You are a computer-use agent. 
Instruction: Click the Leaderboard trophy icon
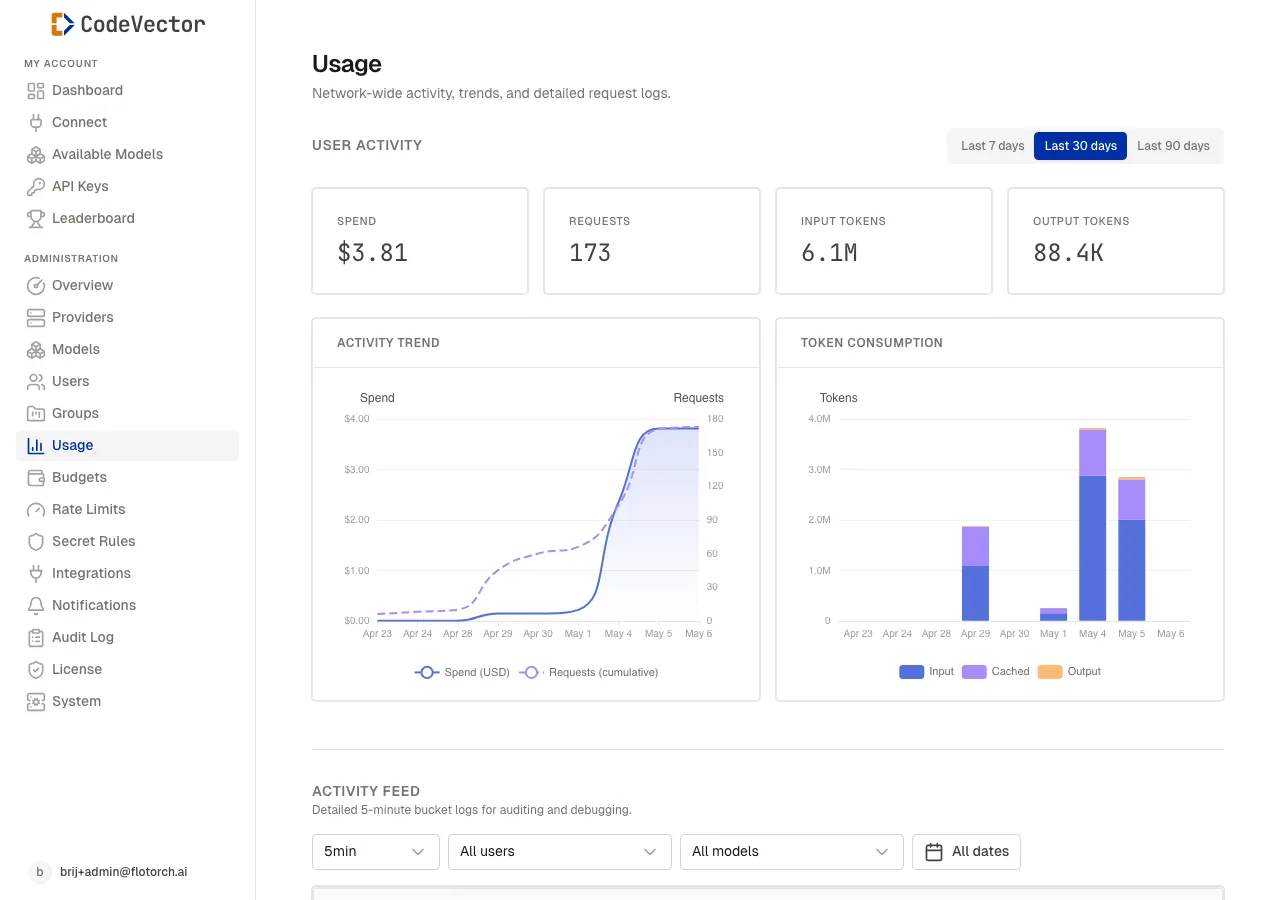tap(36, 218)
